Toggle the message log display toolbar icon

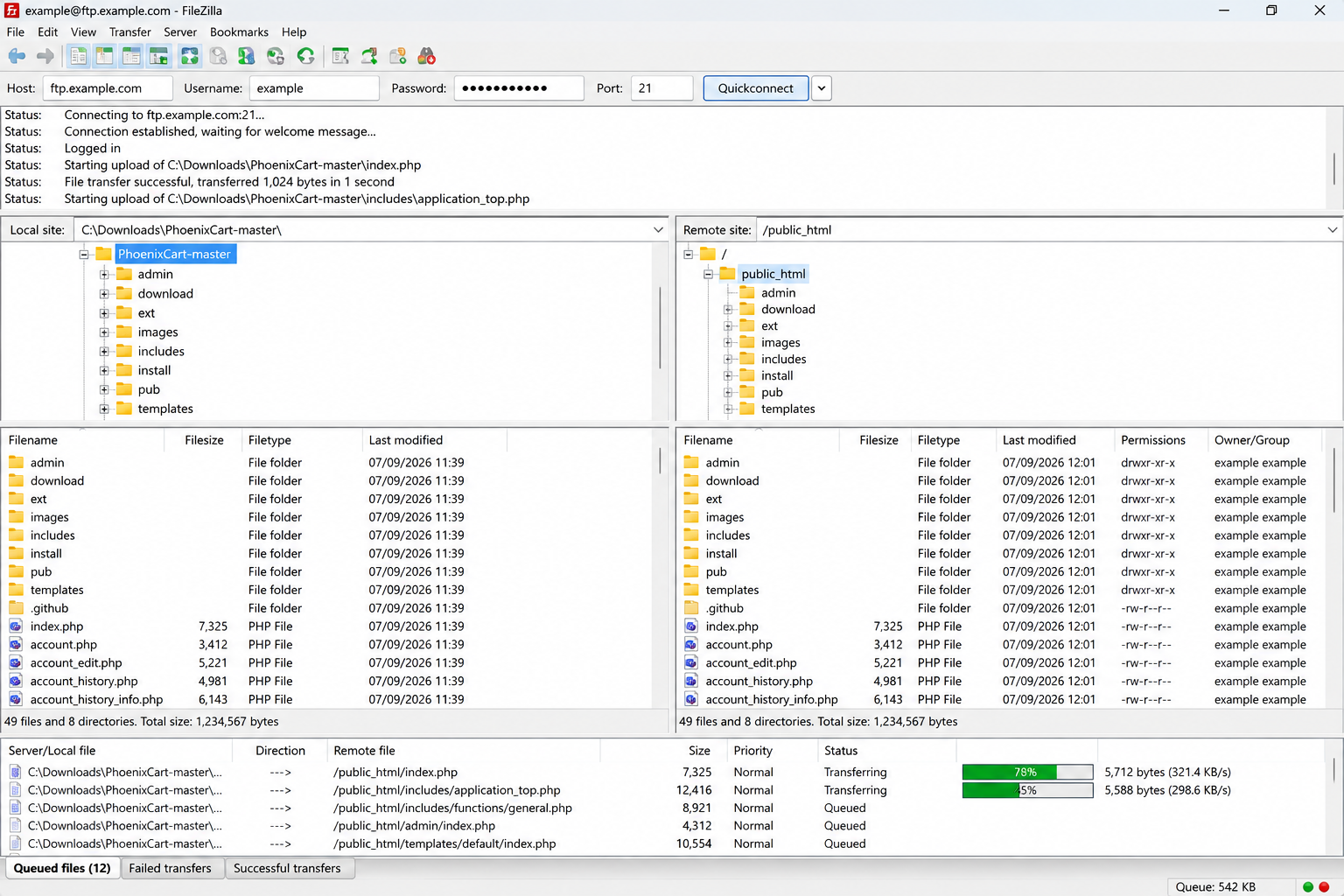click(78, 57)
